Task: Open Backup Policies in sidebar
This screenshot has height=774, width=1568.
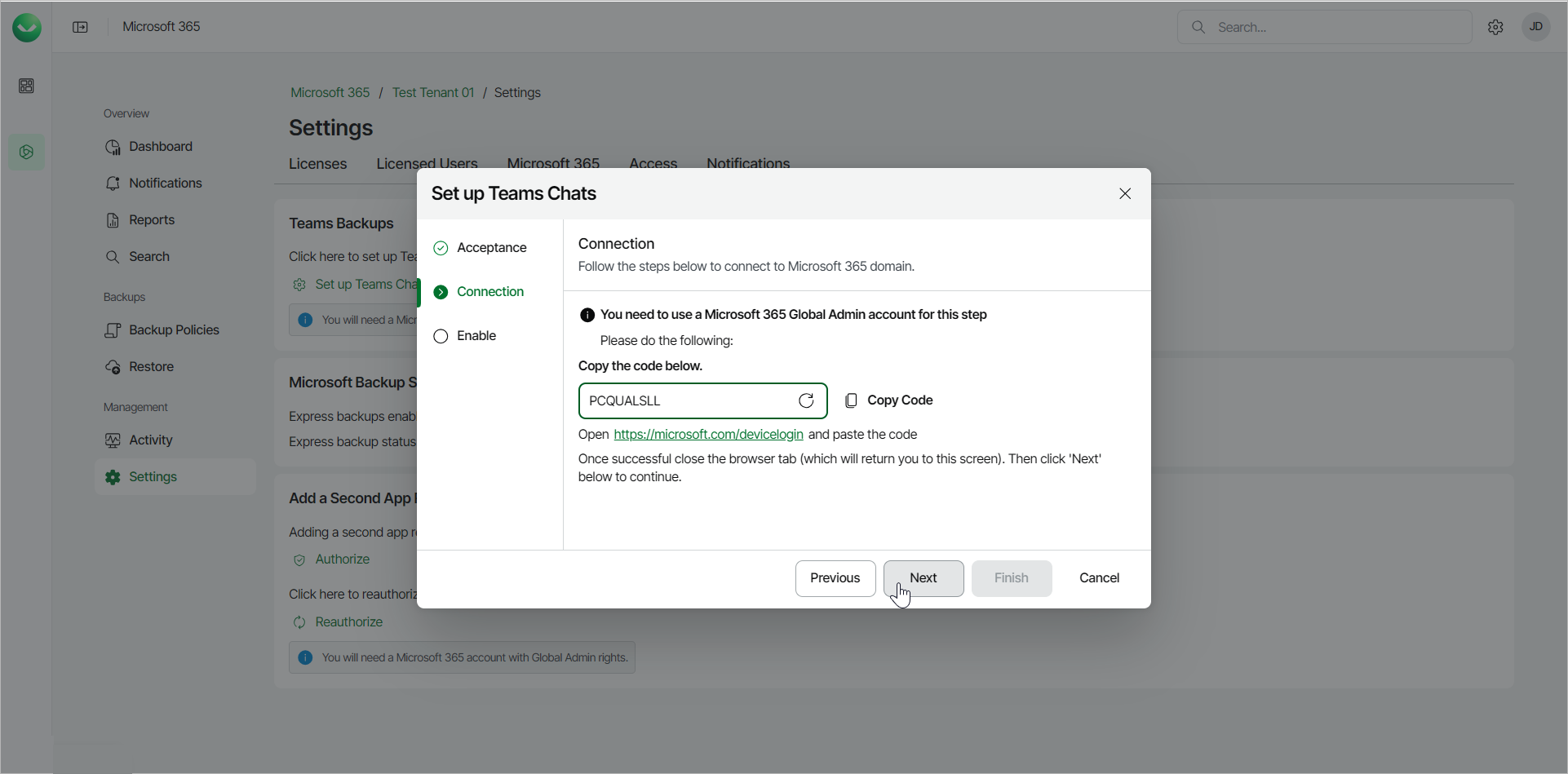Action: pos(174,330)
